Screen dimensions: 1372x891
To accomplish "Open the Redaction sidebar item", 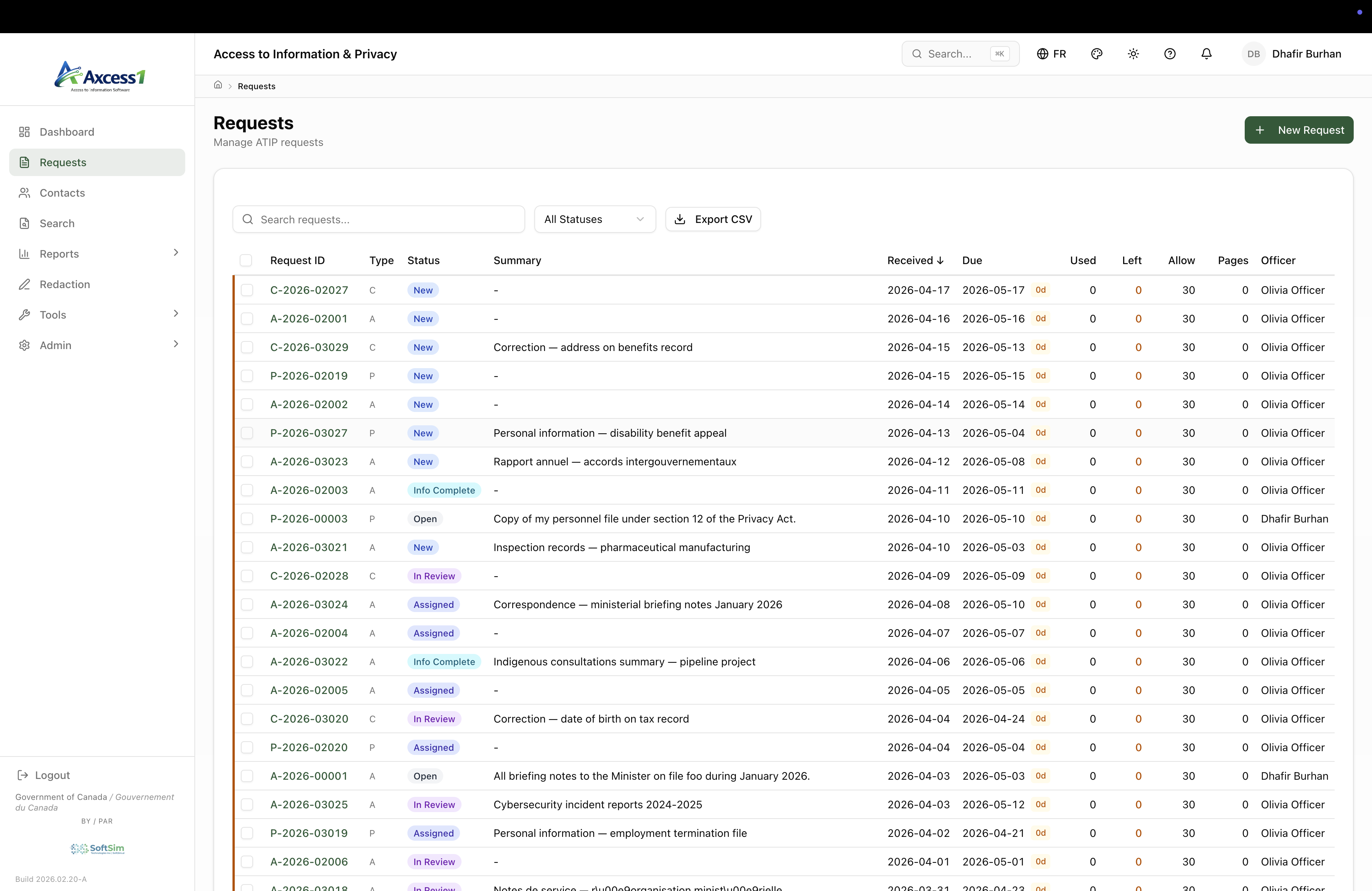I will click(64, 284).
